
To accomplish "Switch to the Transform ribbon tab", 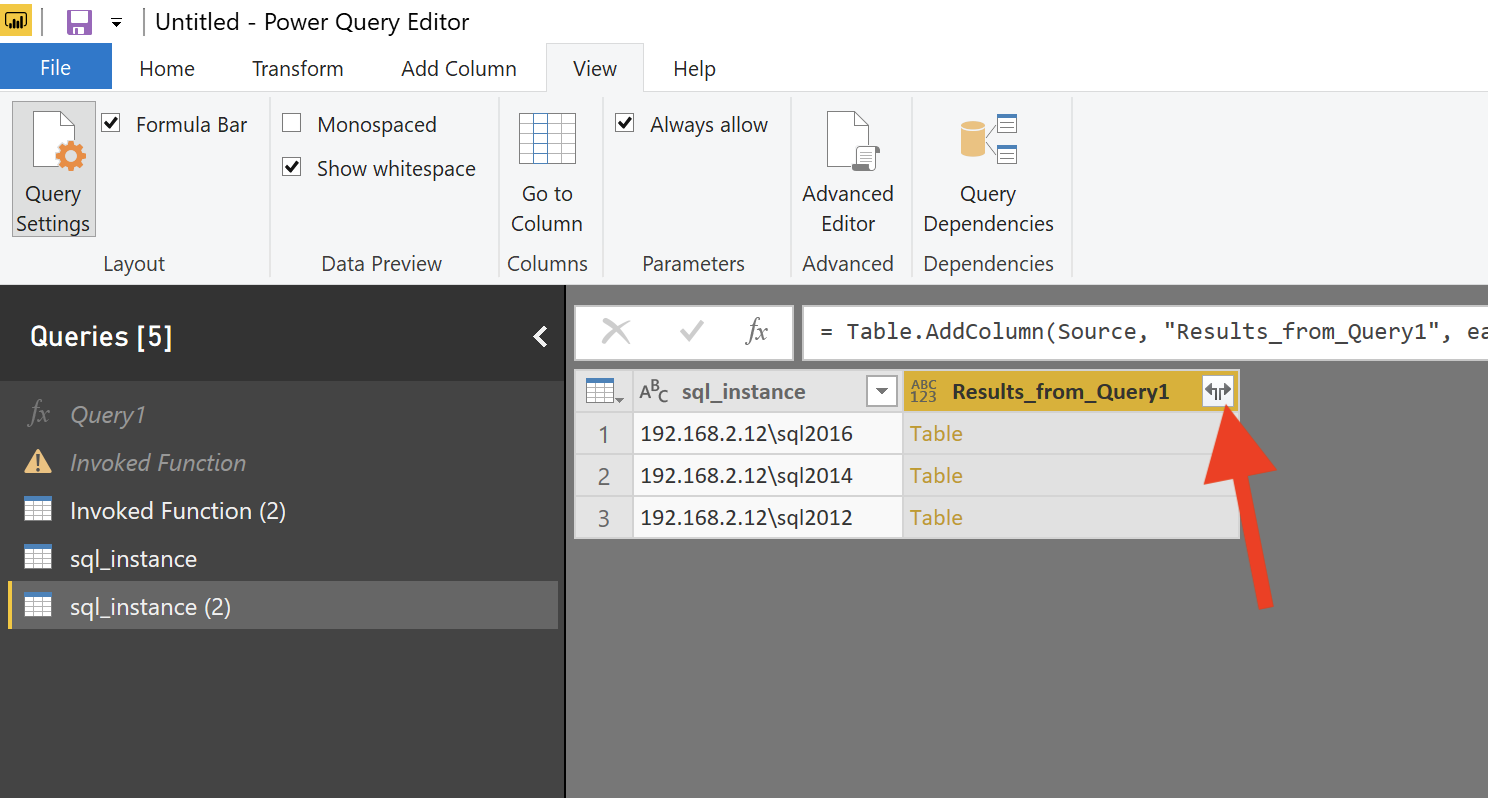I will click(298, 68).
